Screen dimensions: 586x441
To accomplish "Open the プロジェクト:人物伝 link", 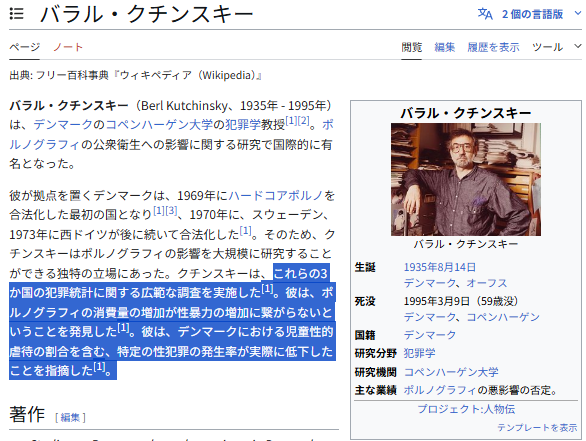I will [x=466, y=409].
